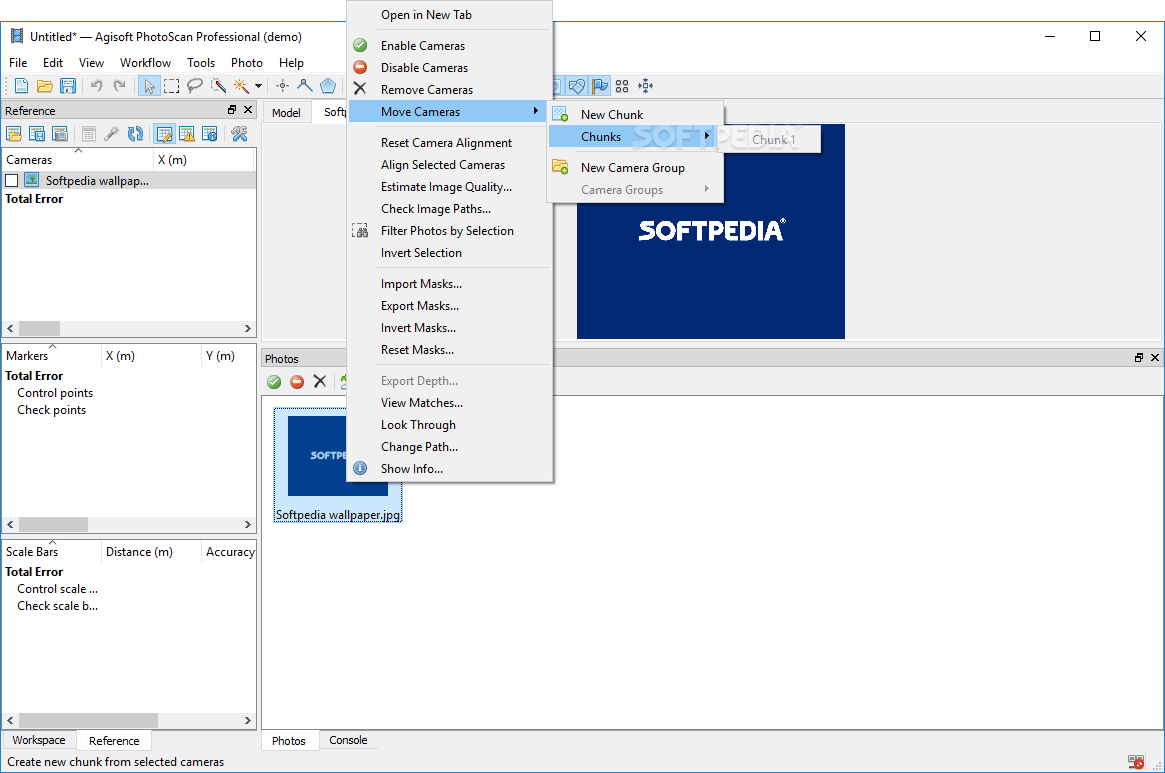Switch to the Console tab
1165x773 pixels.
coord(348,740)
